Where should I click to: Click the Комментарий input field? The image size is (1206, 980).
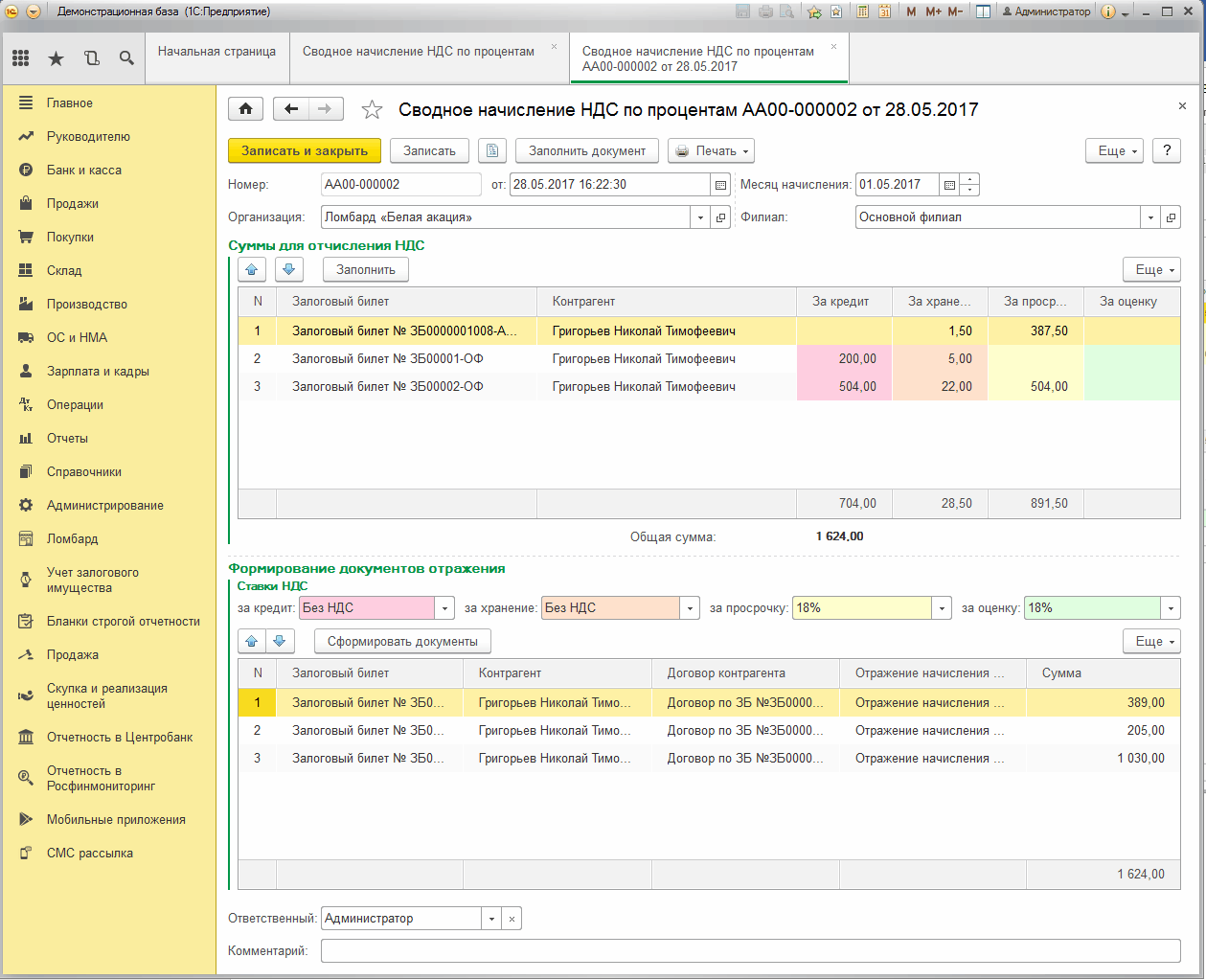pyautogui.click(x=750, y=951)
